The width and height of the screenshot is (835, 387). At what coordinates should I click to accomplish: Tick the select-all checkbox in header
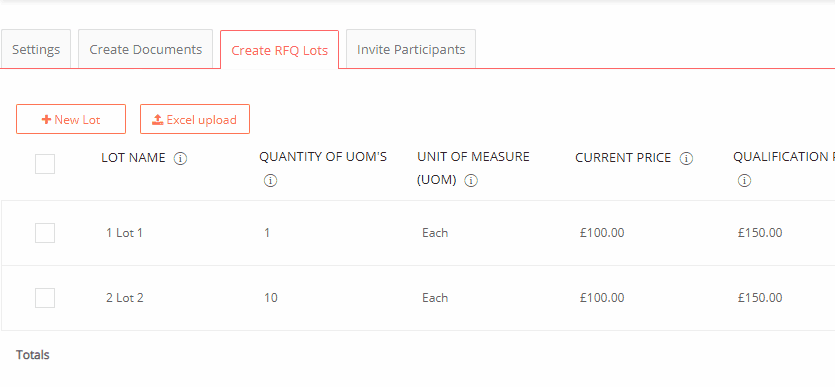click(45, 164)
